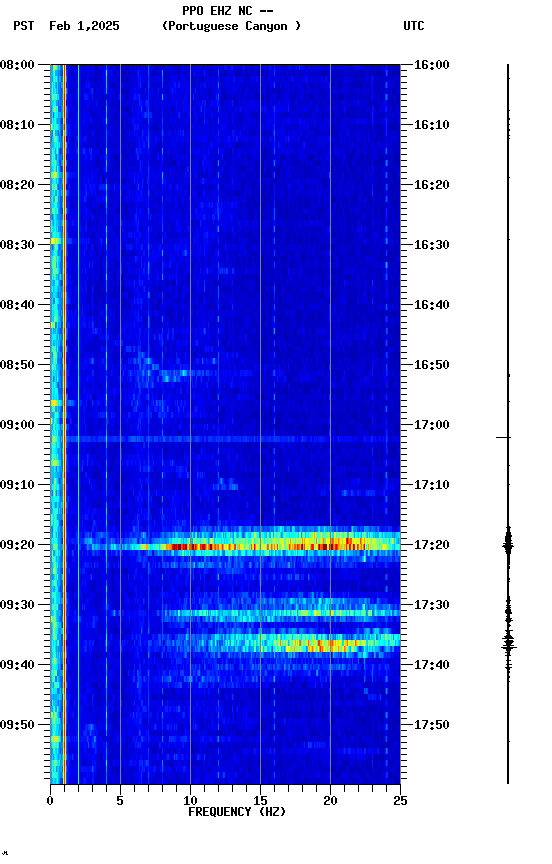Click the '08:00' PST time label
The height and width of the screenshot is (864, 552).
(17, 65)
